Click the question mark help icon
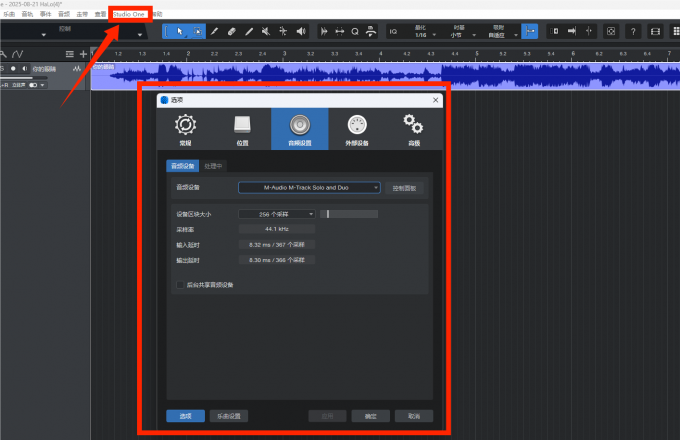Screen dimensions: 680x440 (x=633, y=31)
